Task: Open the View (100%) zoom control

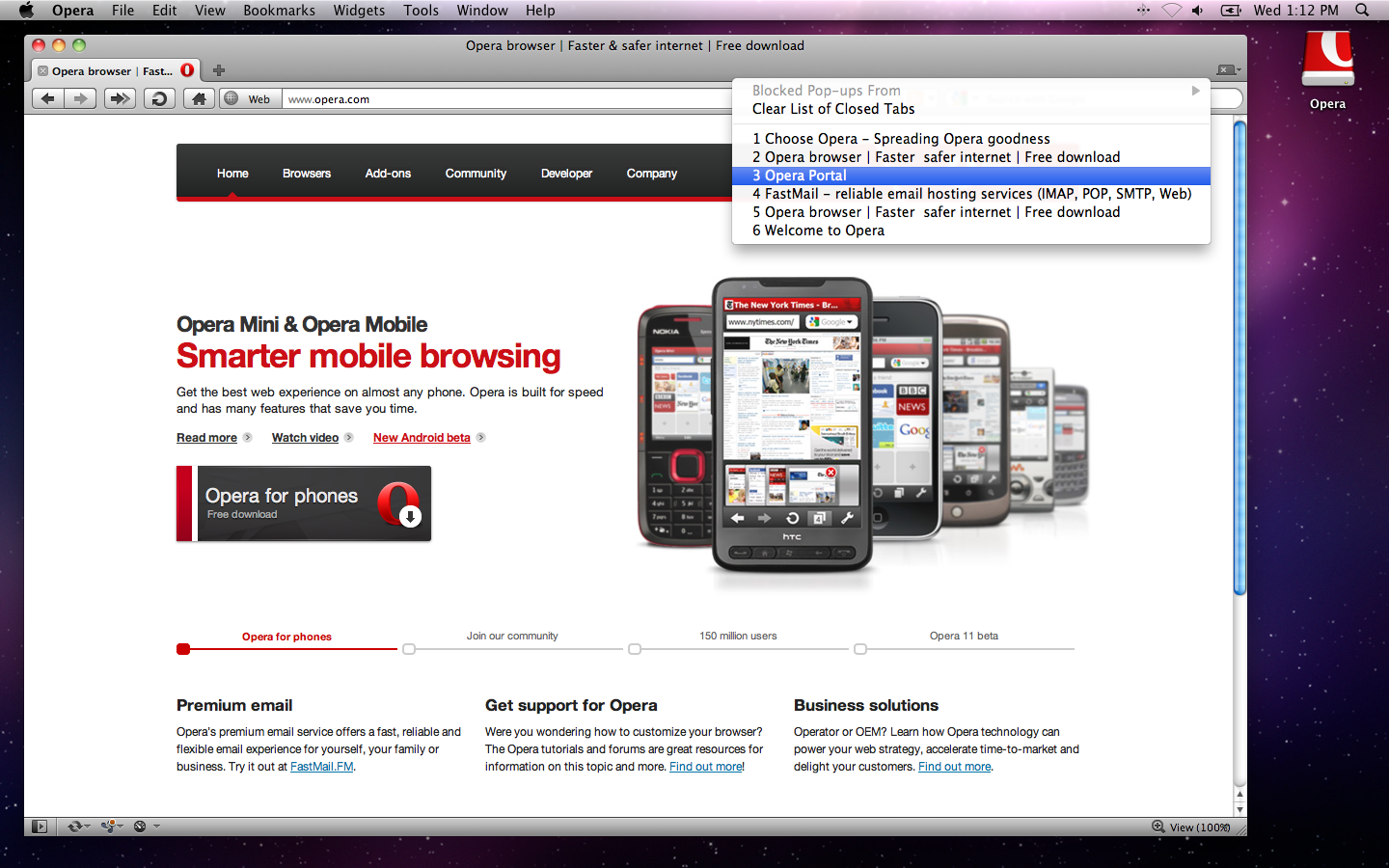Action: coord(1200,827)
